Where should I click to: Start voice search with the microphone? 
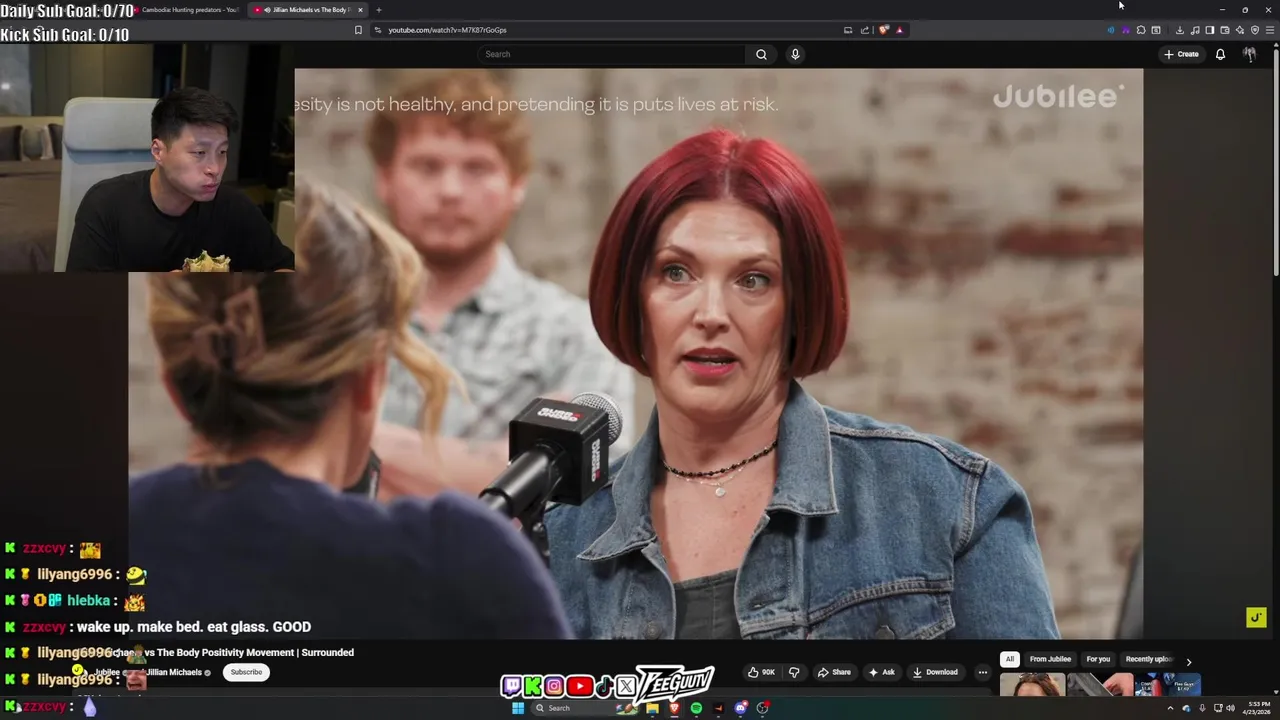coord(795,54)
